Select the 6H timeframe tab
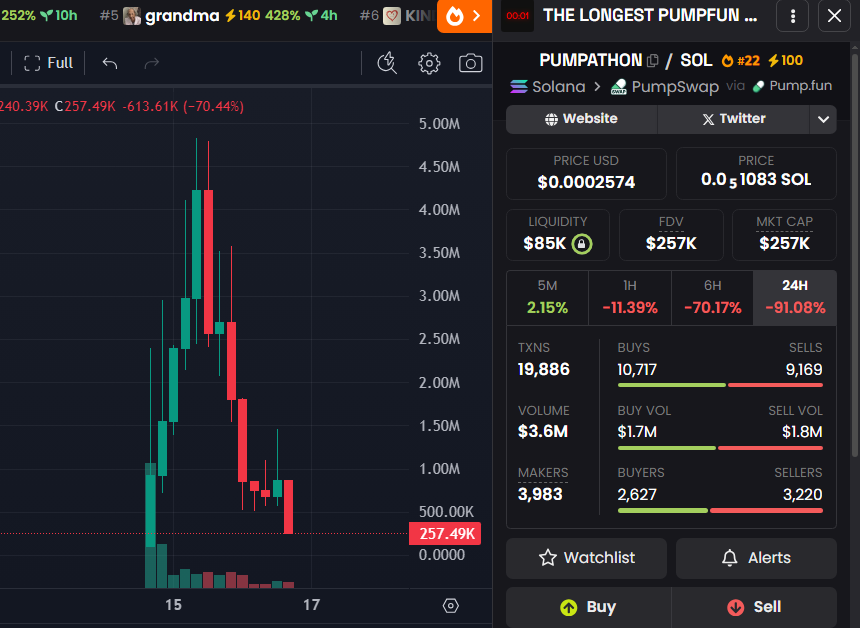This screenshot has height=628, width=860. click(712, 297)
